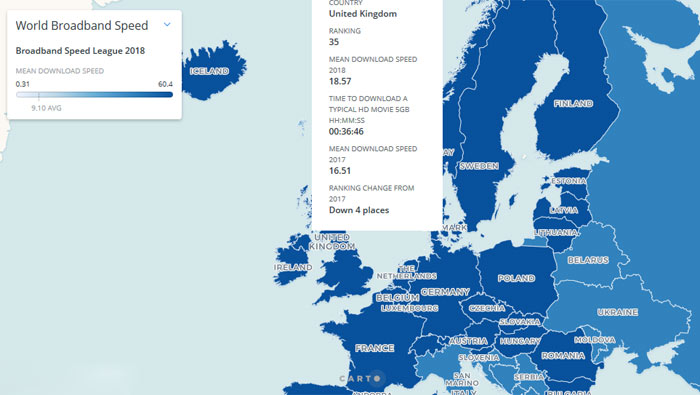The height and width of the screenshot is (395, 700).
Task: Select Estonia on the map
Action: click(x=569, y=181)
